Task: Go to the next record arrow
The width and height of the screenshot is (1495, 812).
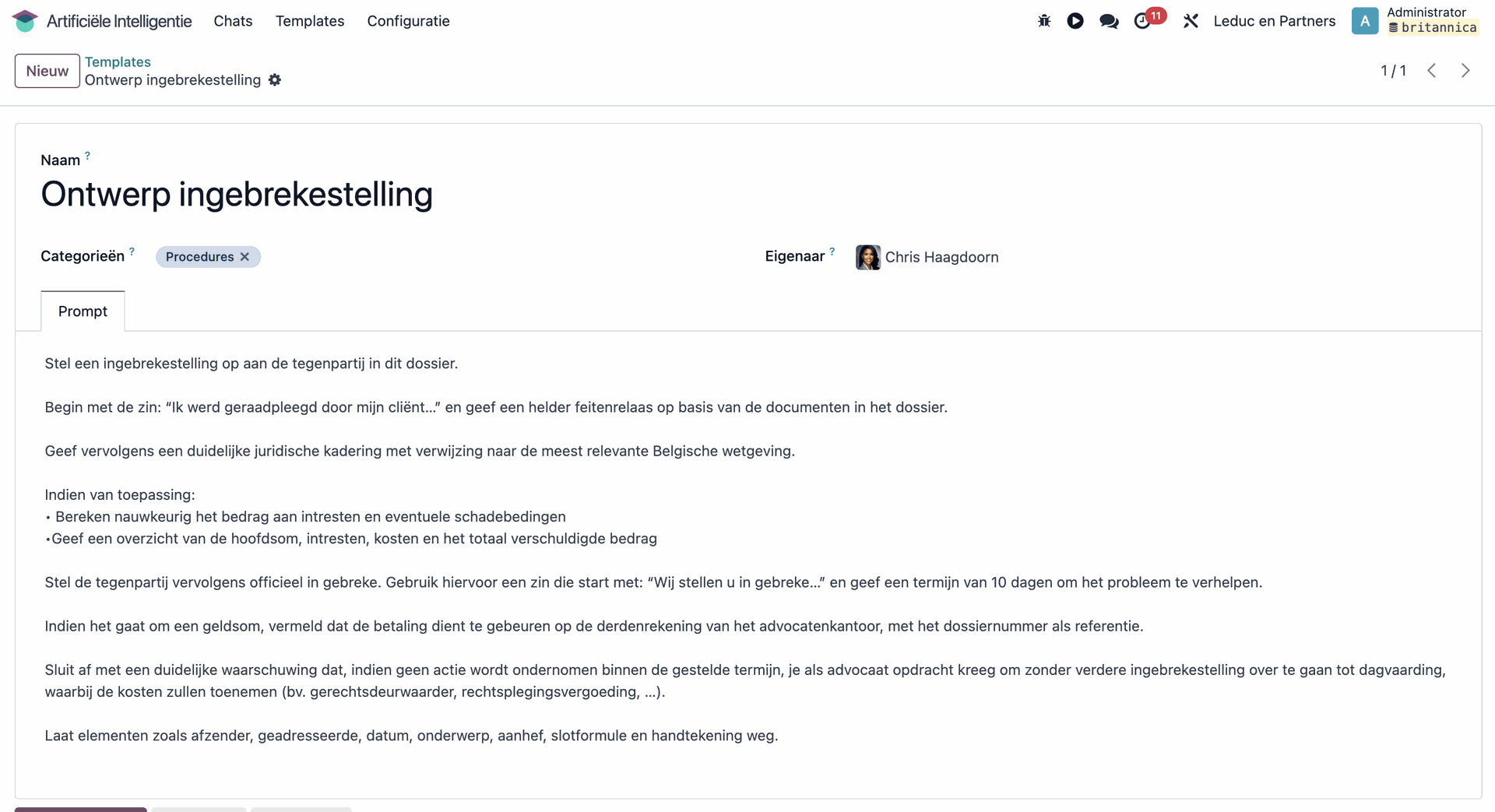Action: (x=1465, y=71)
